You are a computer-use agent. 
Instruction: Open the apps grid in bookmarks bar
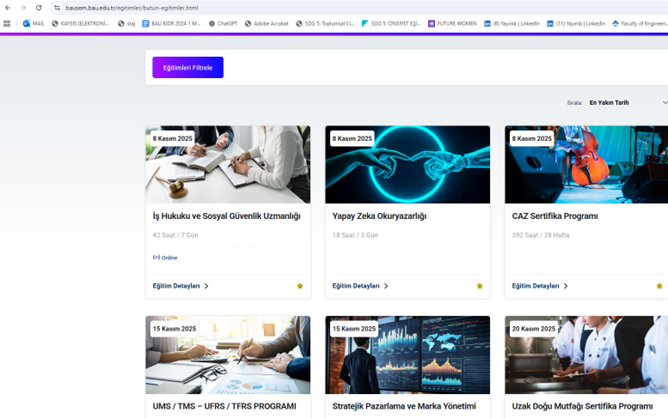(x=7, y=23)
